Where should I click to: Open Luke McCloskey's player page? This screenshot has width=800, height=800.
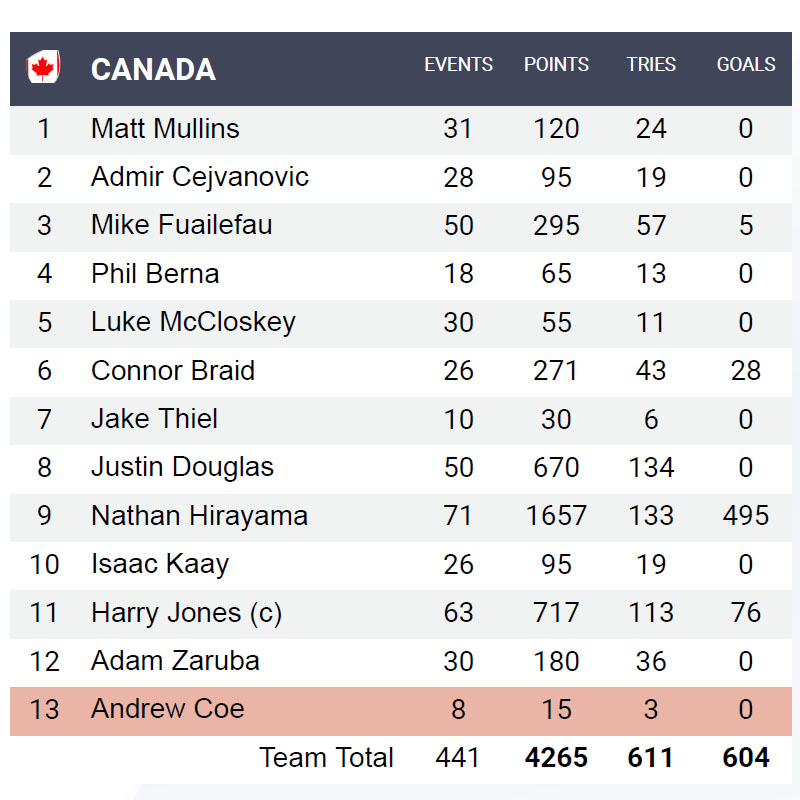point(193,322)
